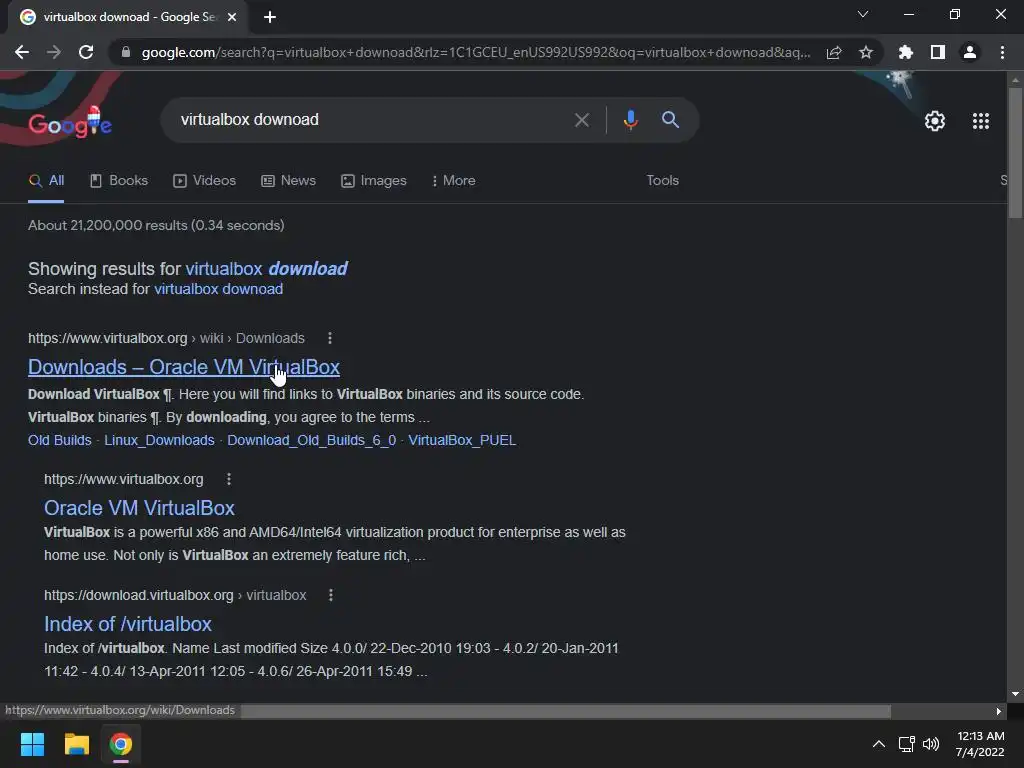The height and width of the screenshot is (768, 1024).
Task: Open the Oracle VM VirtualBox result
Action: pyautogui.click(x=139, y=508)
